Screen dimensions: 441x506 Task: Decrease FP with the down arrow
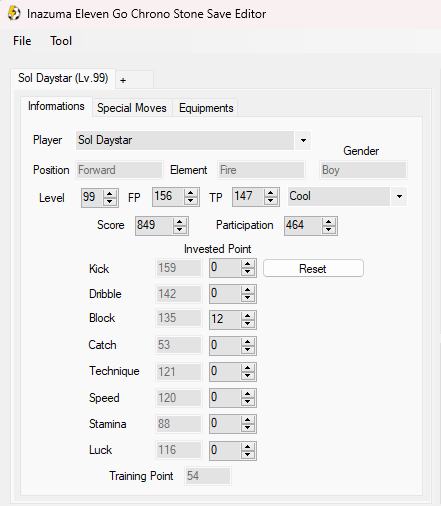[190, 200]
